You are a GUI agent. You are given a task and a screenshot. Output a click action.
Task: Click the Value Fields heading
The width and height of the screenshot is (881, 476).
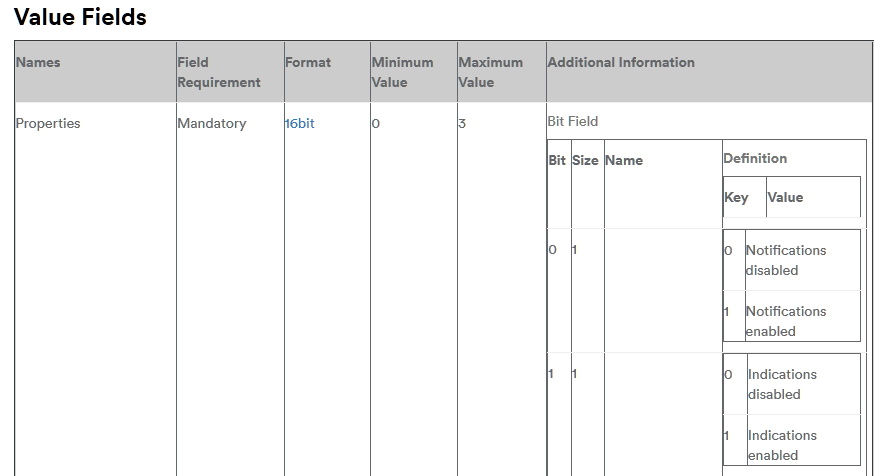pyautogui.click(x=80, y=17)
